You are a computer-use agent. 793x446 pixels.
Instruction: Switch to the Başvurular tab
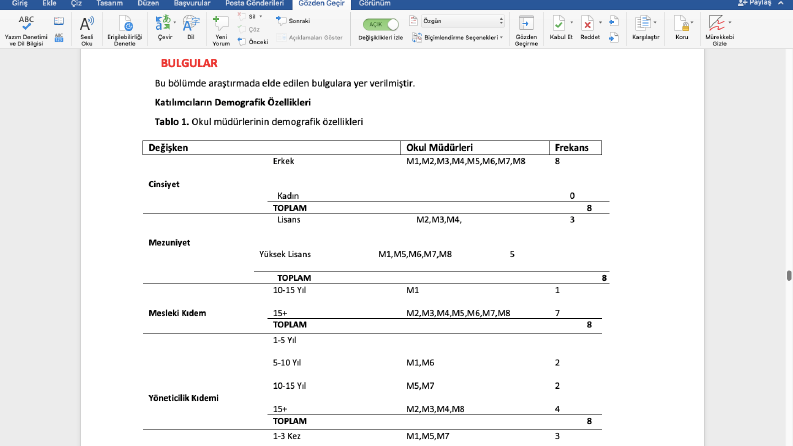tap(192, 3)
